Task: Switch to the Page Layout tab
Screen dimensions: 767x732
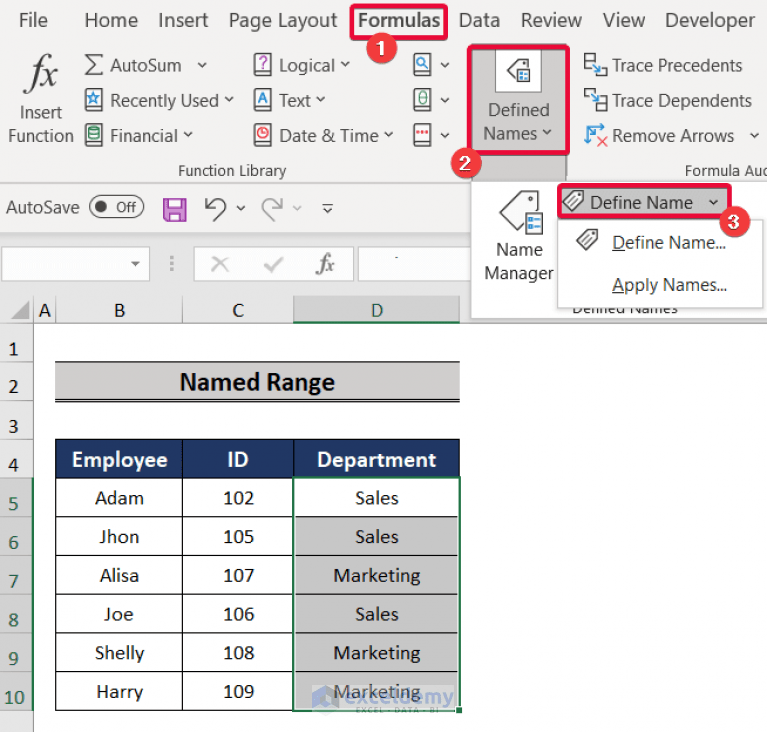Action: 283,21
